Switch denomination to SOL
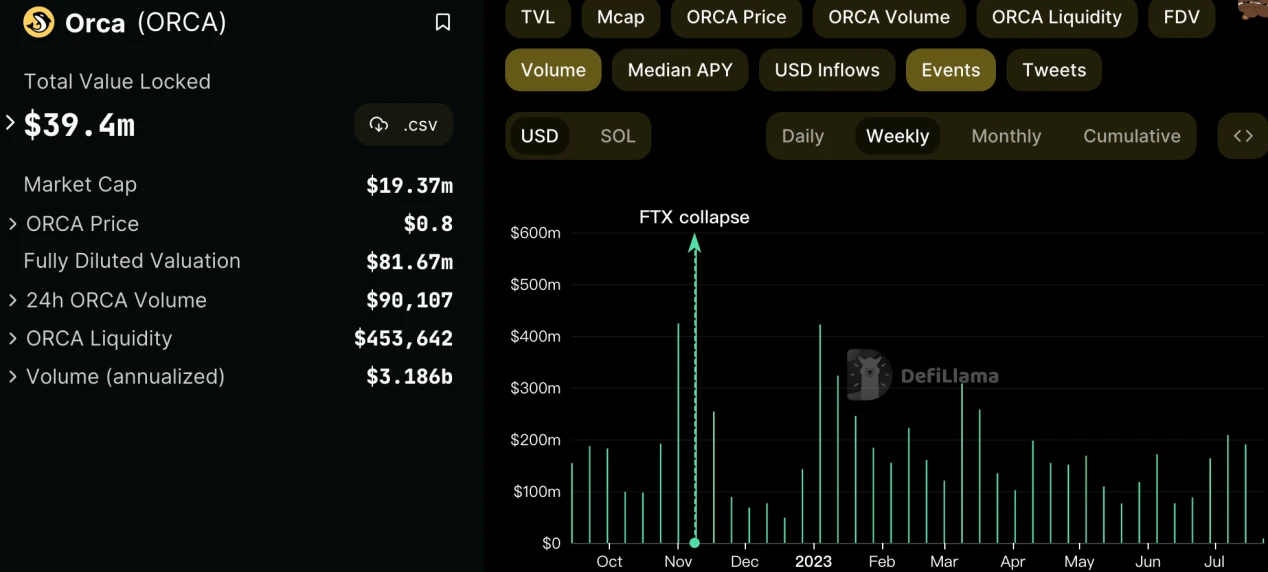 tap(617, 136)
